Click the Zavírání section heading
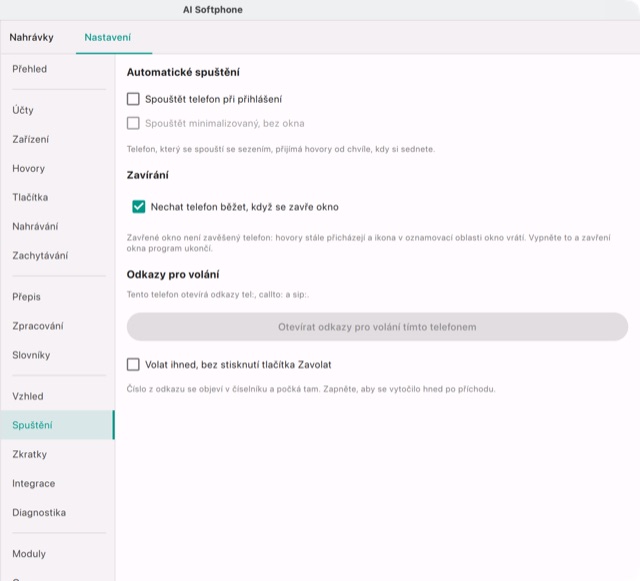 147,175
